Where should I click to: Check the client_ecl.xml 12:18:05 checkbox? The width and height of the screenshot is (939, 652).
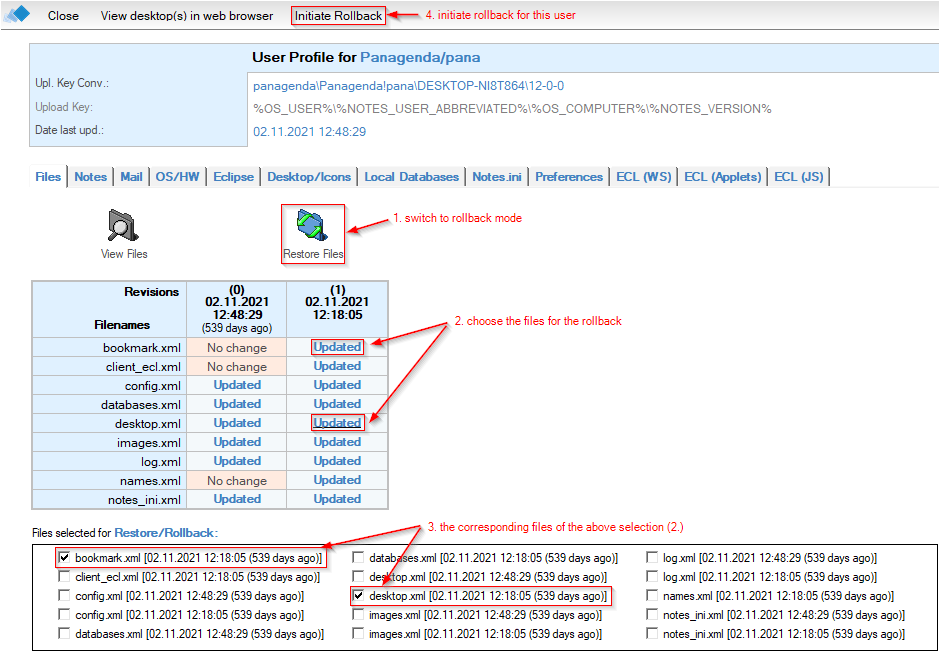point(65,577)
